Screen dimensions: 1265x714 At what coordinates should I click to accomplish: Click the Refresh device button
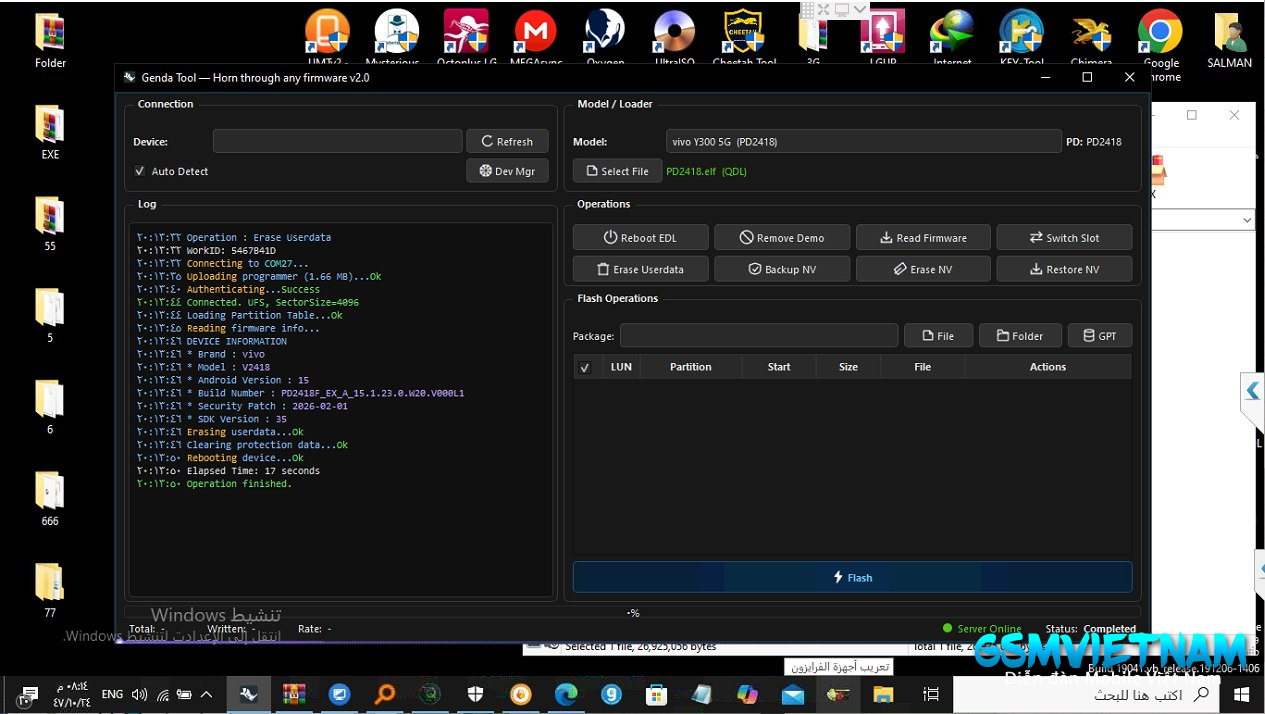click(x=507, y=141)
